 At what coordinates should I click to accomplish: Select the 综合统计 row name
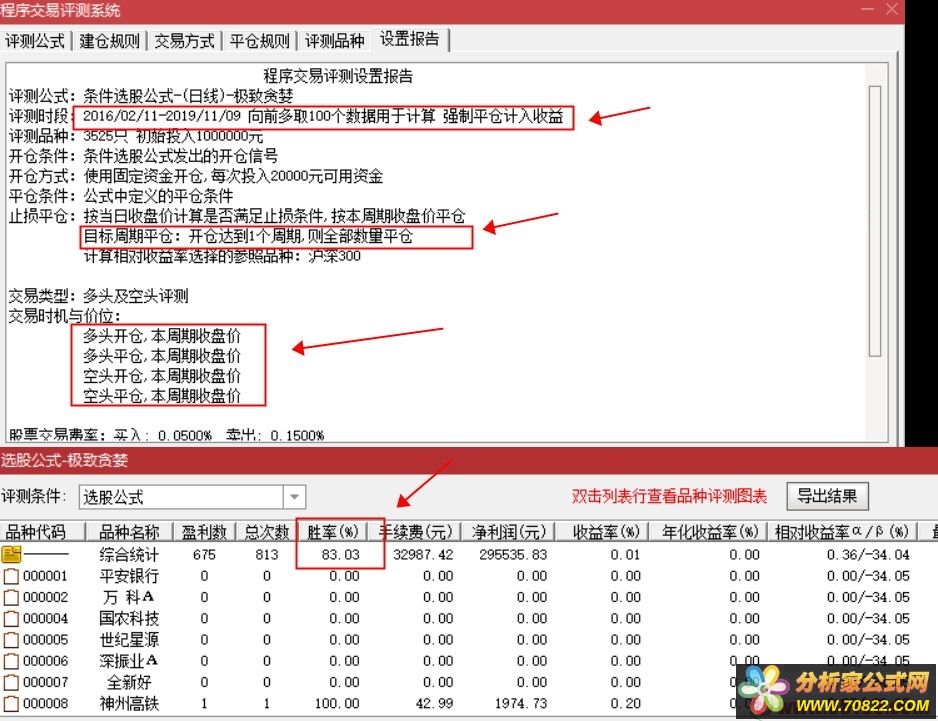point(129,555)
